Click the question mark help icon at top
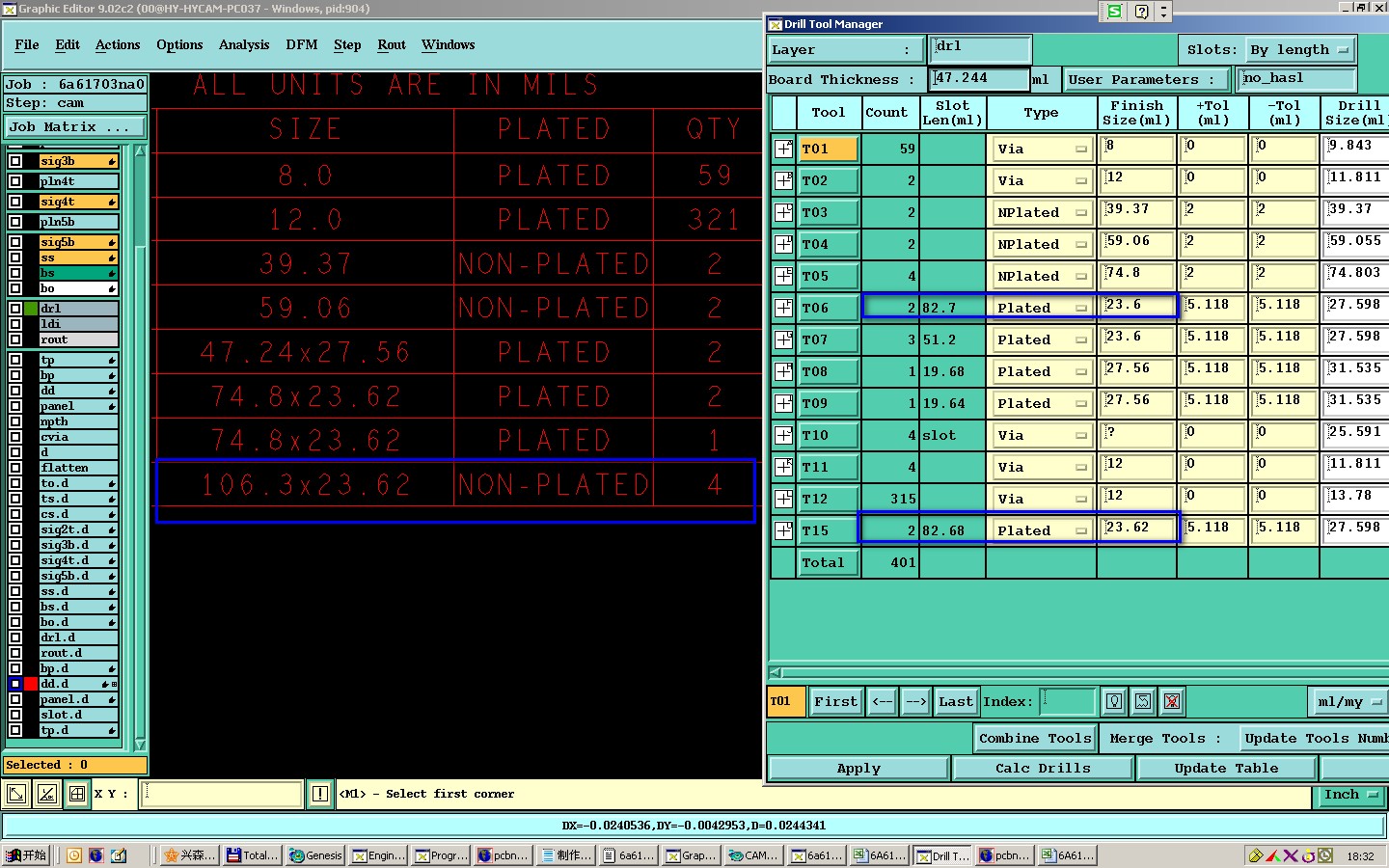This screenshot has width=1389, height=868. click(1142, 12)
